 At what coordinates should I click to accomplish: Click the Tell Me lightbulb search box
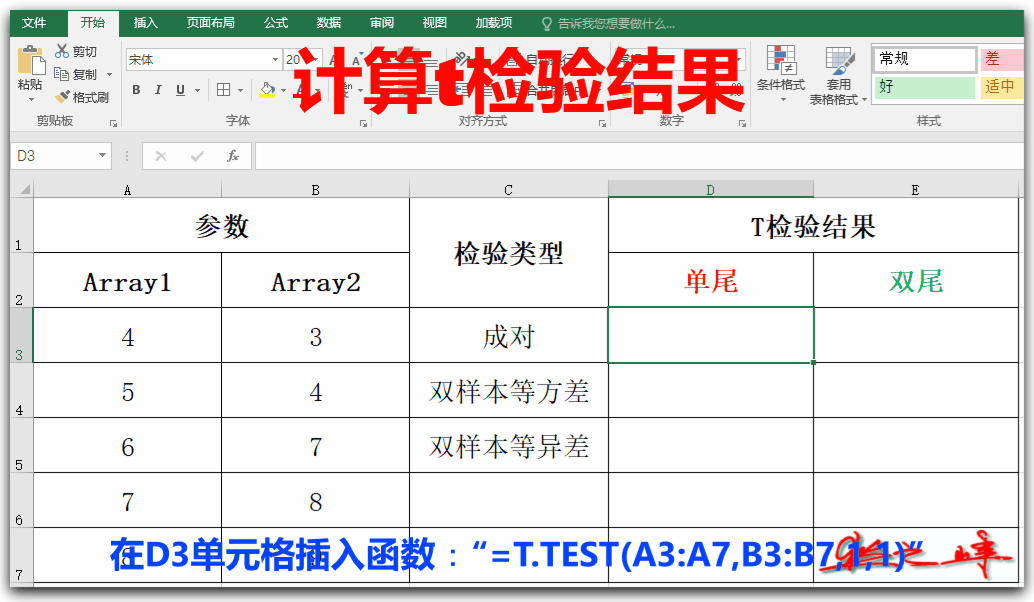608,24
